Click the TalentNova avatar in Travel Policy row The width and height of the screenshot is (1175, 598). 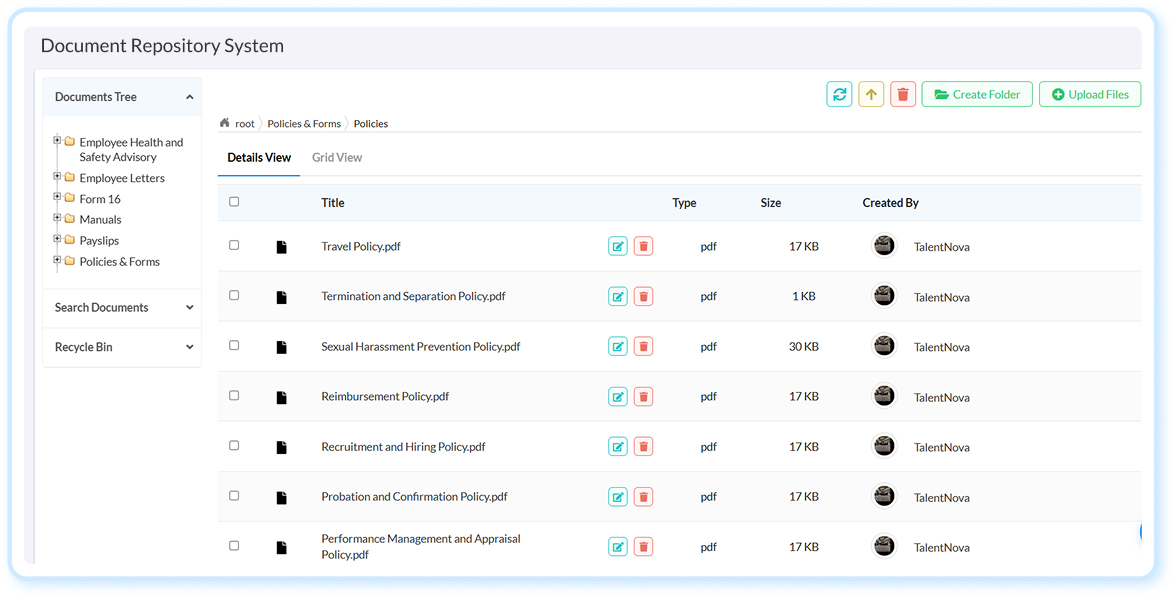(885, 246)
